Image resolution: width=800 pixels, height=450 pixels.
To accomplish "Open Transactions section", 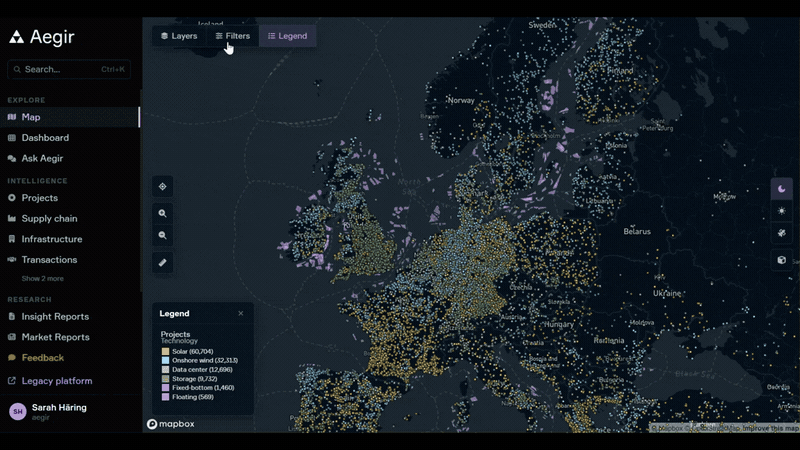I will [x=49, y=260].
